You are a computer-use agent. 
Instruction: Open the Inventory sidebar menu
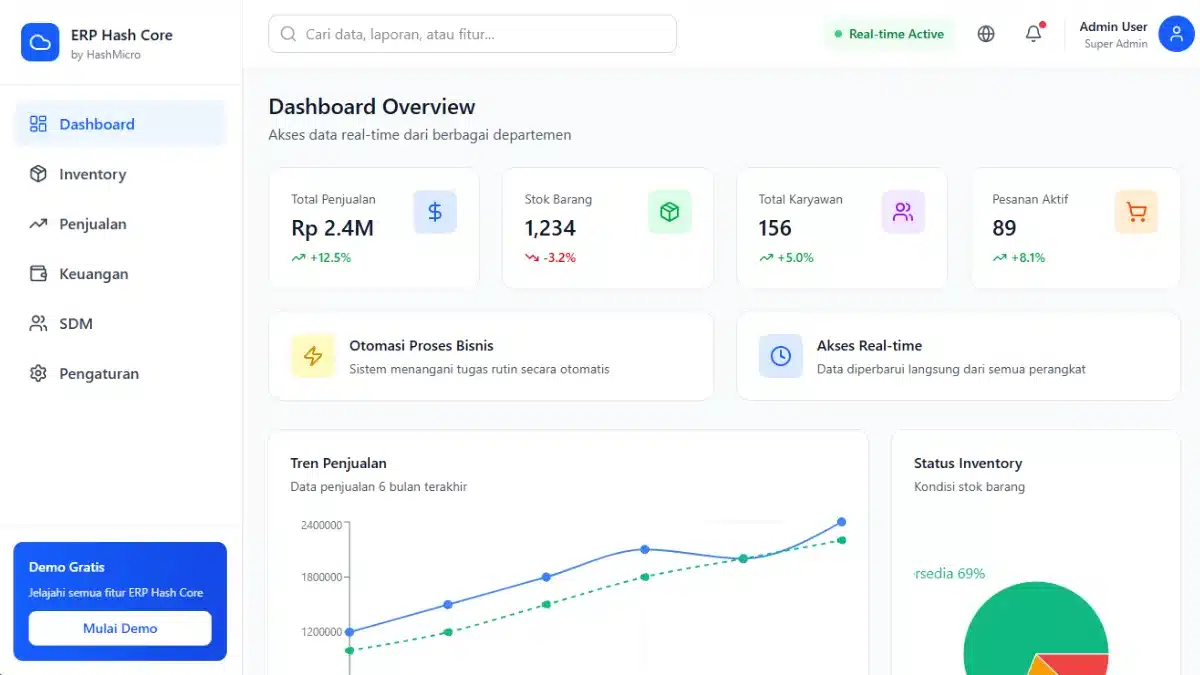pyautogui.click(x=92, y=174)
